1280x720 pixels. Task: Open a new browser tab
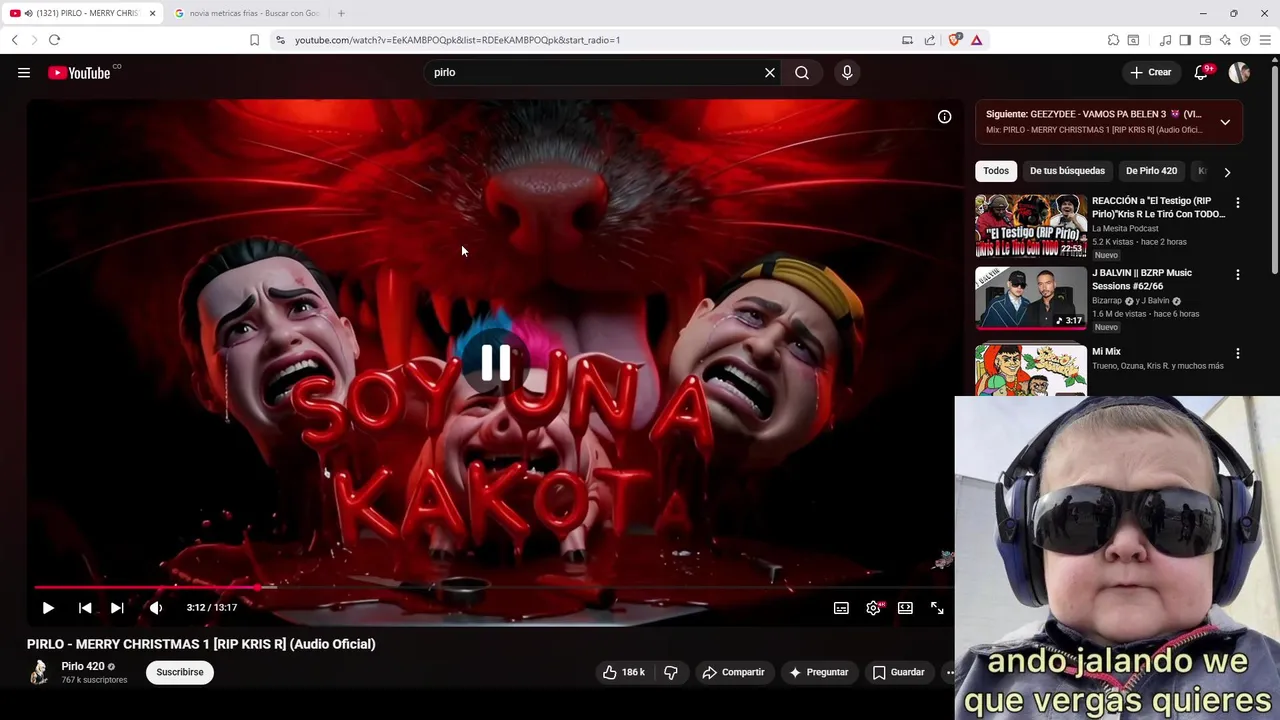341,13
